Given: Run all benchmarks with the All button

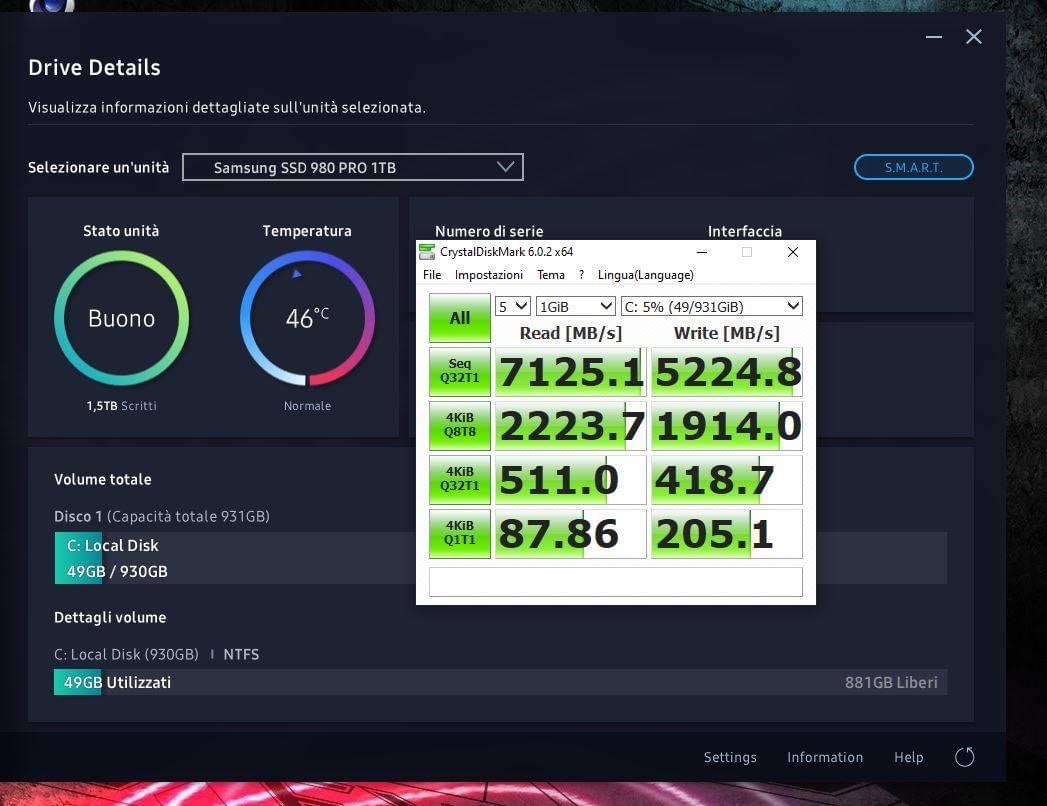Looking at the screenshot, I should tap(459, 318).
